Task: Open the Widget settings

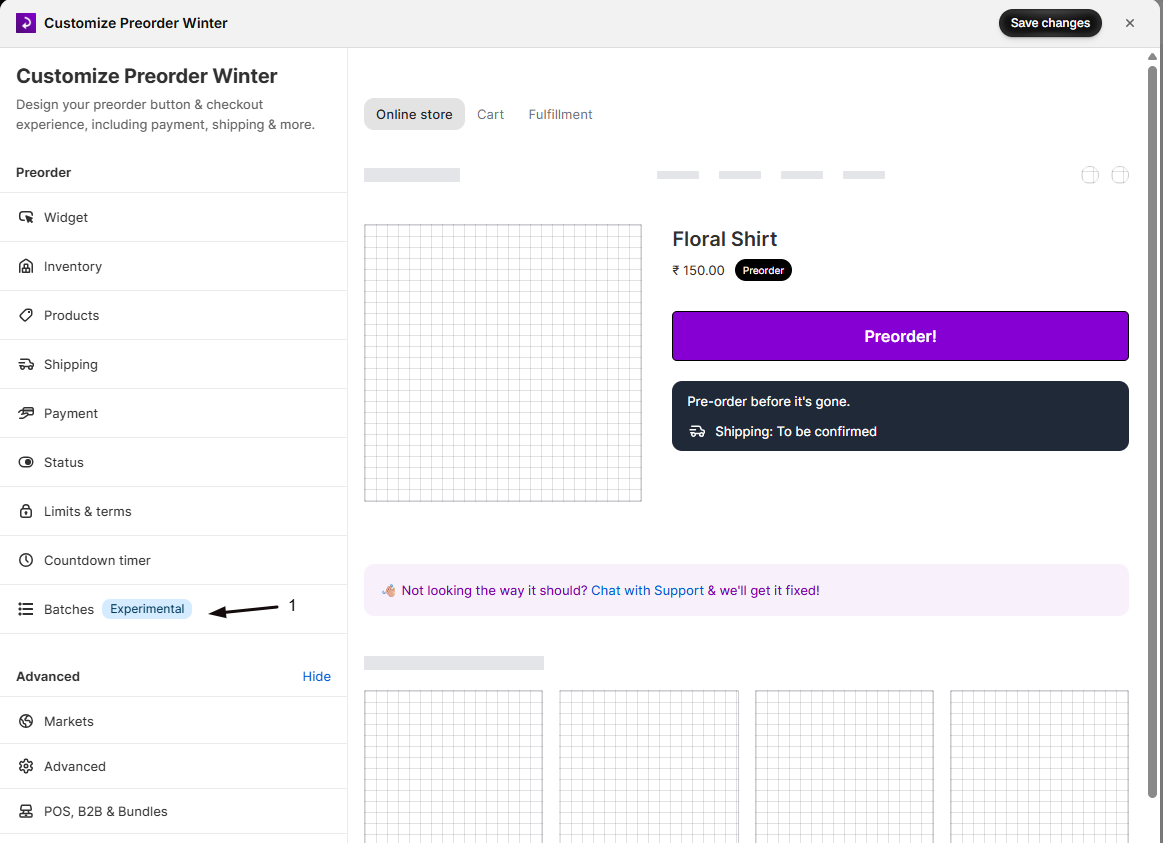Action: [174, 217]
